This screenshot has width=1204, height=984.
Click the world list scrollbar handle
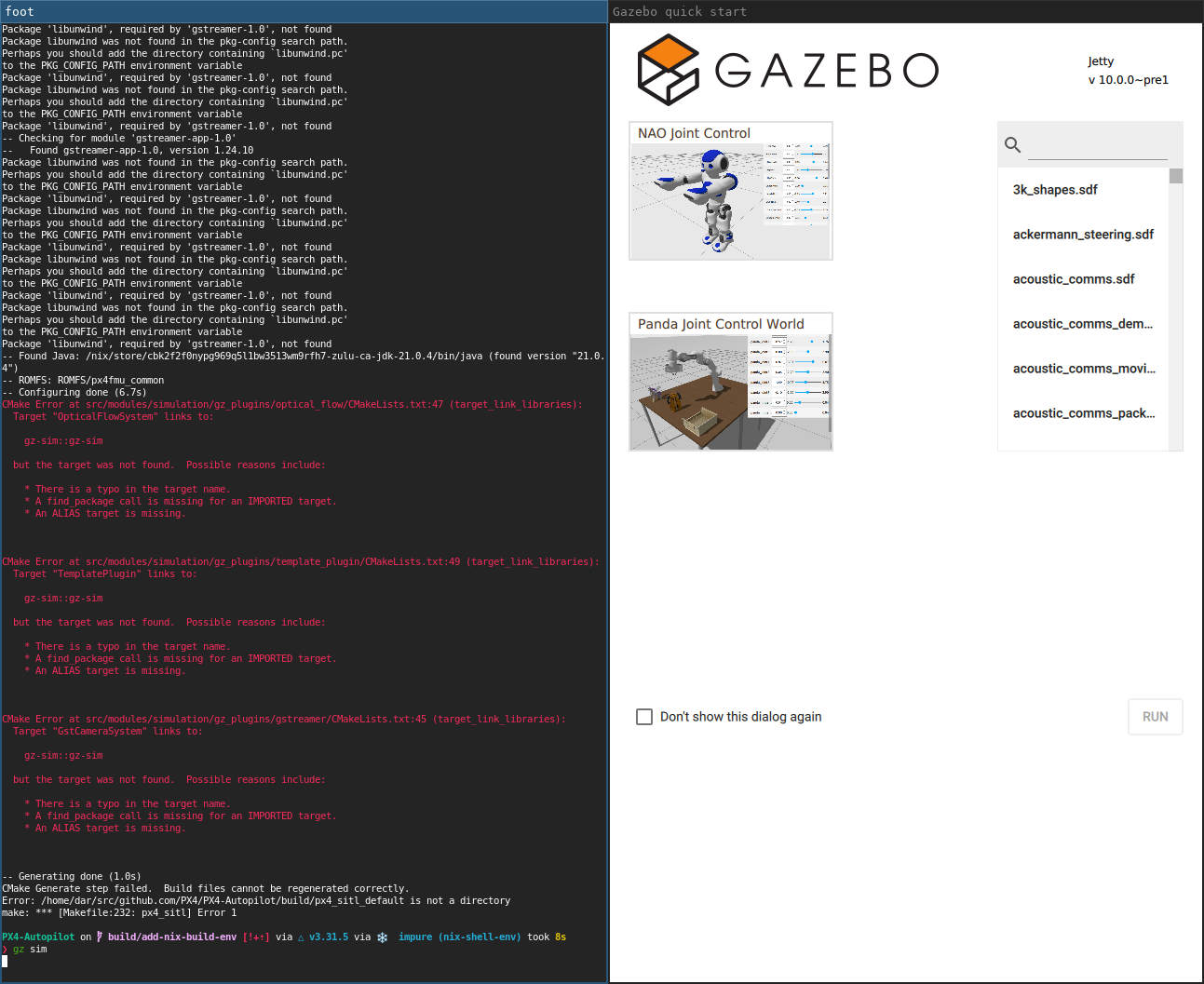point(1176,176)
